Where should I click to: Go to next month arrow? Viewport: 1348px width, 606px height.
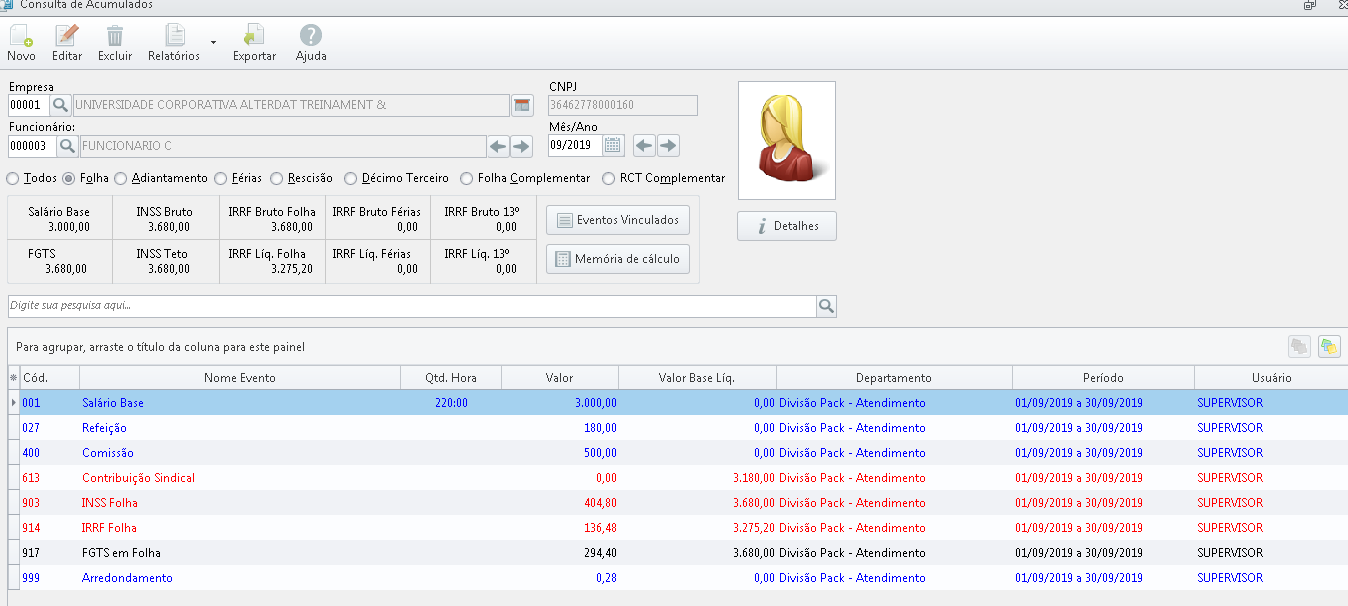(x=668, y=146)
